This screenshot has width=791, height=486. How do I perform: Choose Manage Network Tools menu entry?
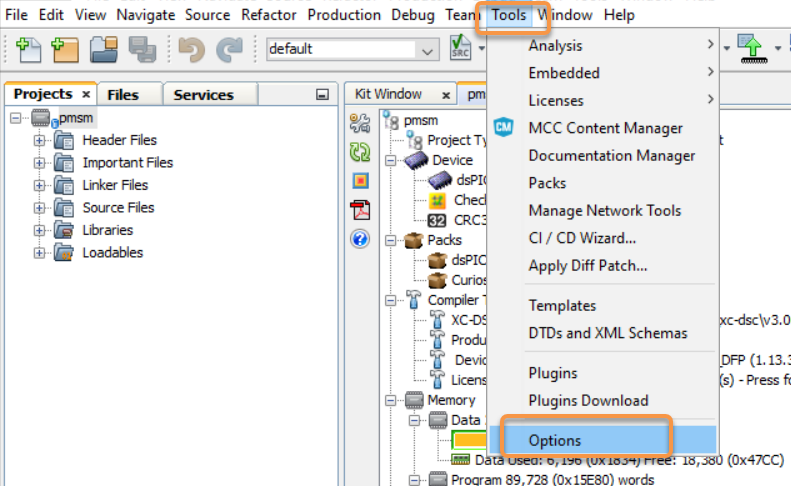click(603, 210)
